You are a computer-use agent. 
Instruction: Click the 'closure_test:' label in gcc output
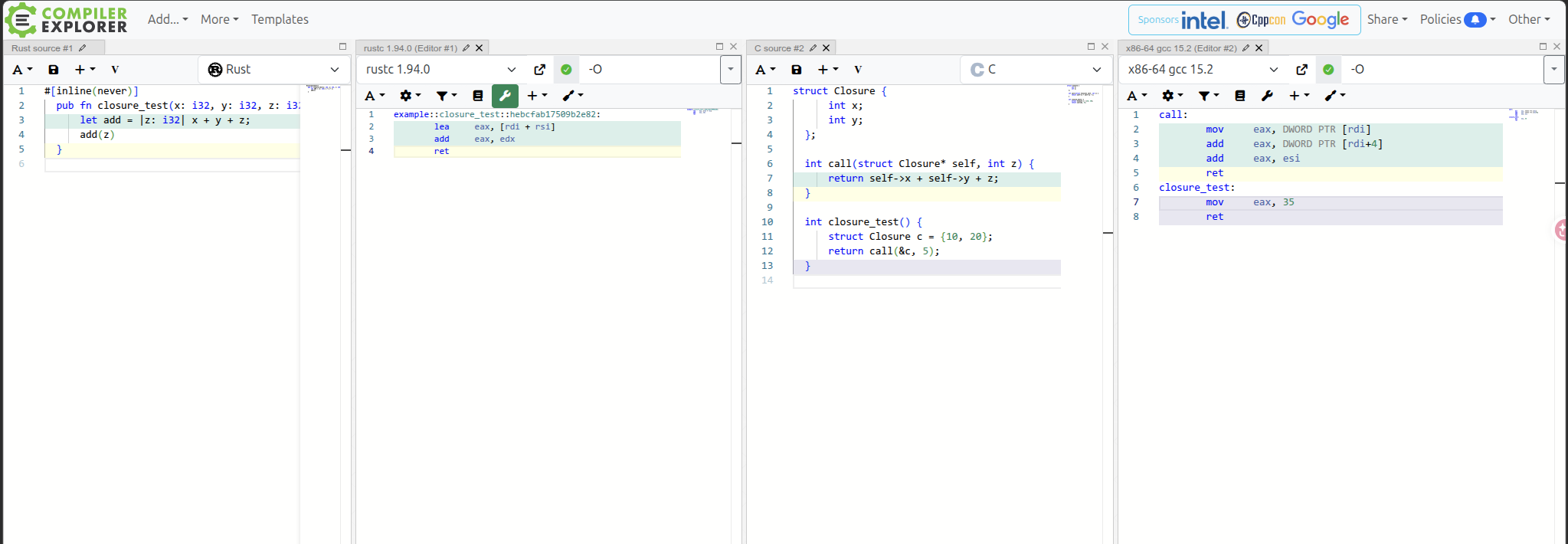[x=1196, y=188]
